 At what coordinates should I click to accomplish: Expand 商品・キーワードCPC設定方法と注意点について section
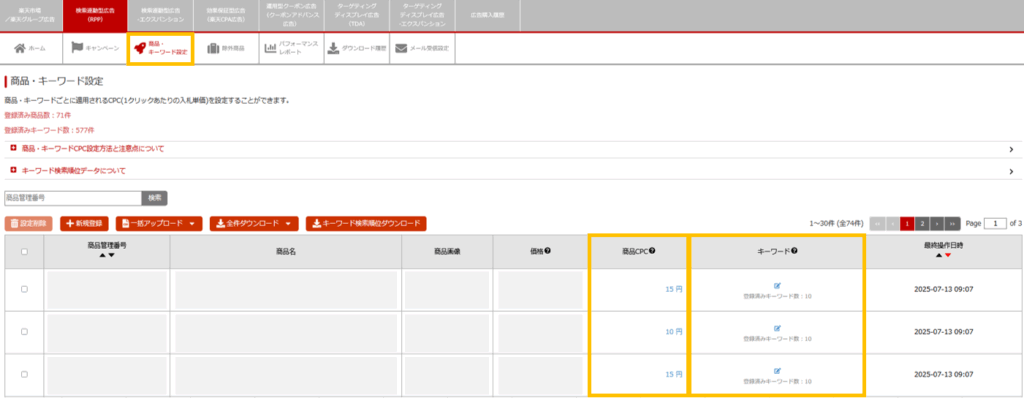point(93,149)
